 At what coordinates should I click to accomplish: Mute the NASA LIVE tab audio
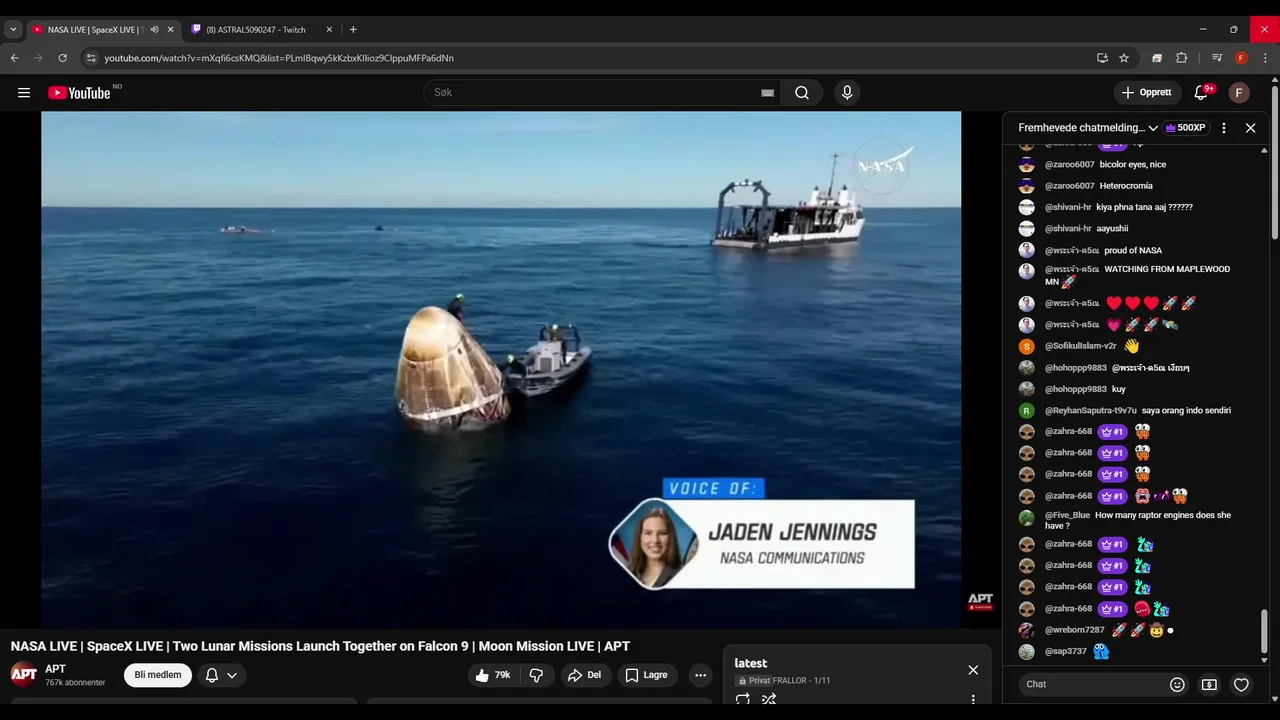154,30
